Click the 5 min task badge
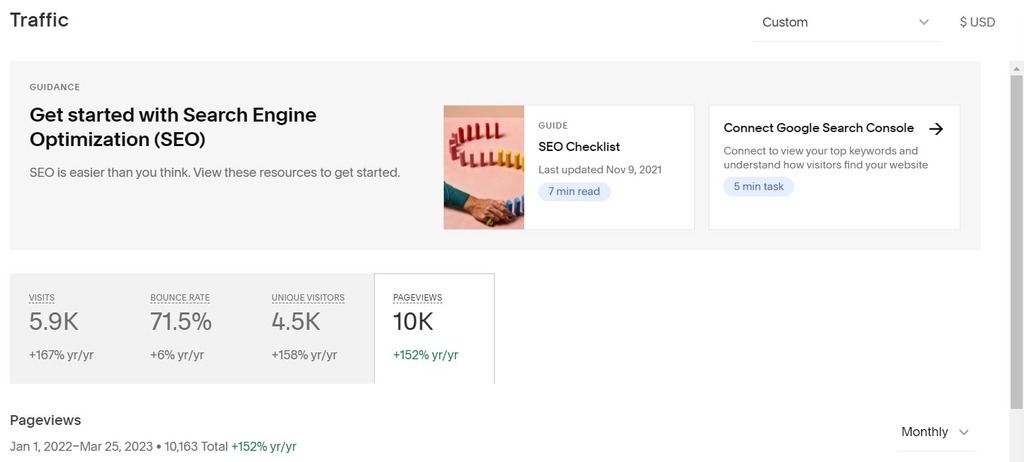Image resolution: width=1024 pixels, height=462 pixels. tap(758, 186)
